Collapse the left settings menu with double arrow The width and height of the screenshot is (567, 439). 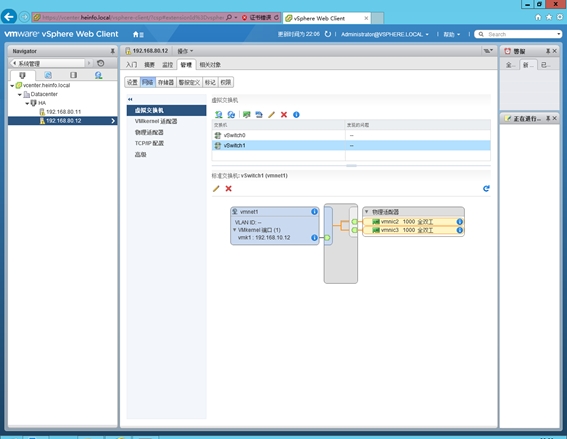(x=130, y=99)
